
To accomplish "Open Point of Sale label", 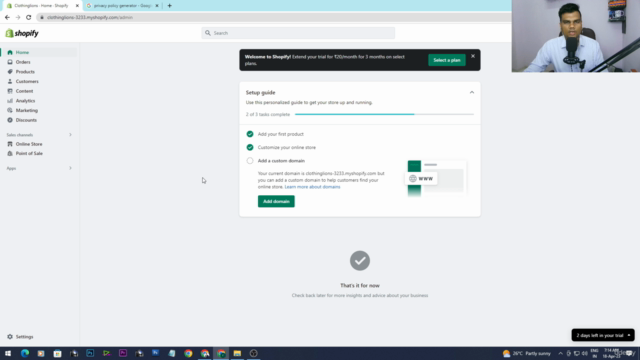I will (x=29, y=153).
